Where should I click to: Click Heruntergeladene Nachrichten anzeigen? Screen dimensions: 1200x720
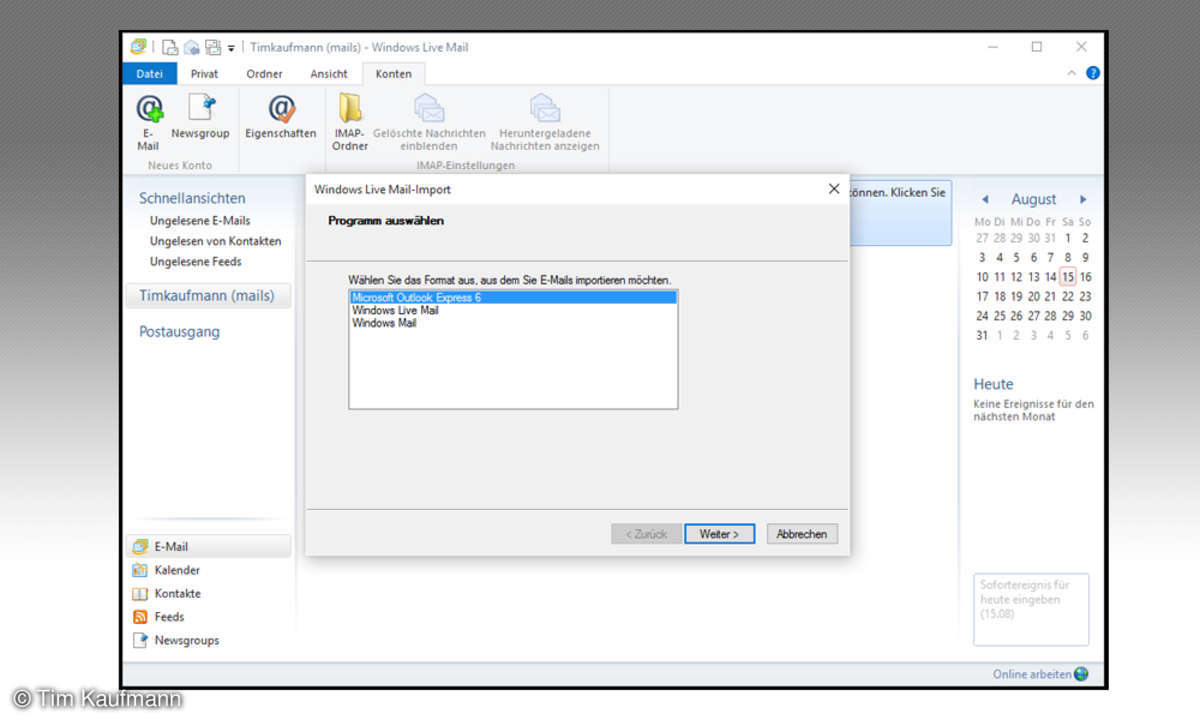(x=545, y=121)
